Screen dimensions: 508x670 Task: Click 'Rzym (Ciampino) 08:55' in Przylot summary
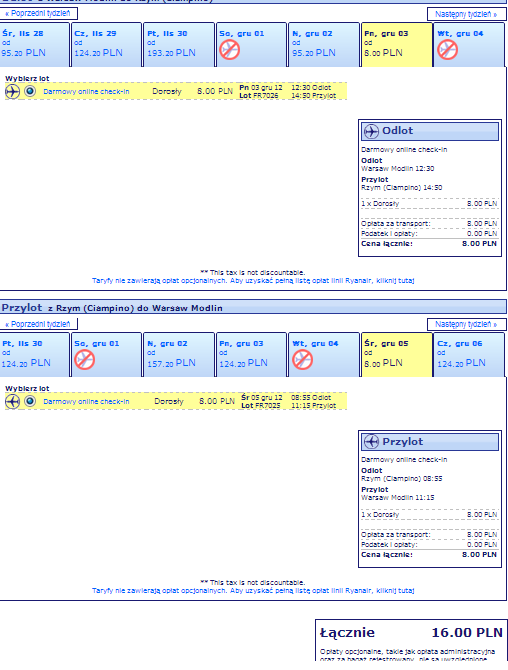(x=402, y=479)
